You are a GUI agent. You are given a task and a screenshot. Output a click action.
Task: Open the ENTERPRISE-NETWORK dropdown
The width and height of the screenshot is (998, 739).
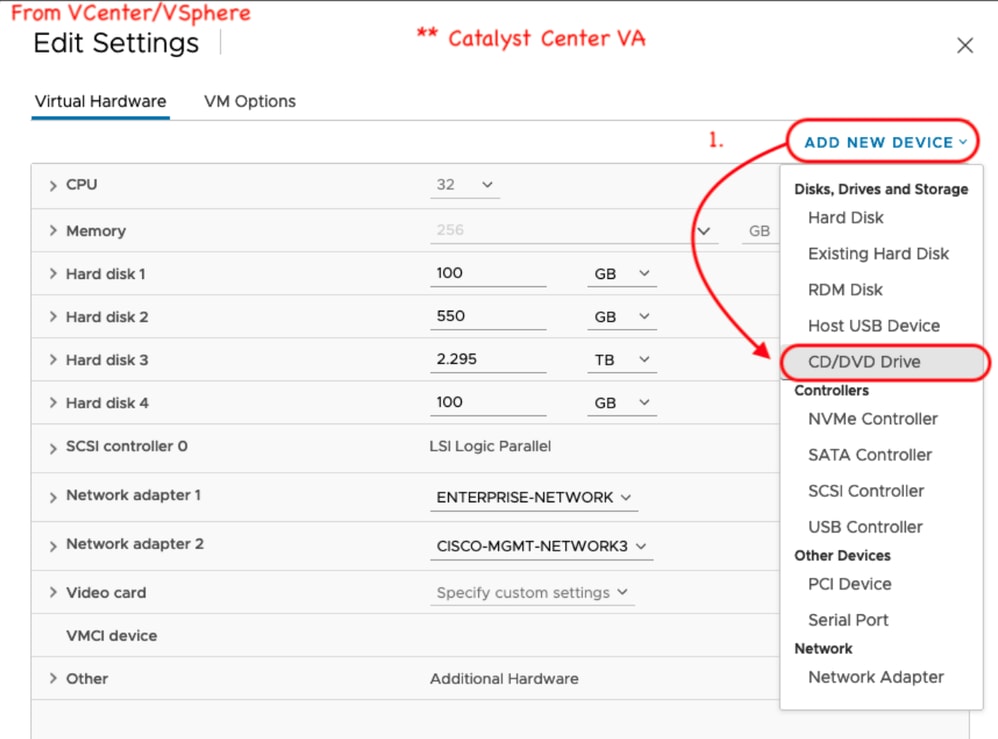click(534, 497)
